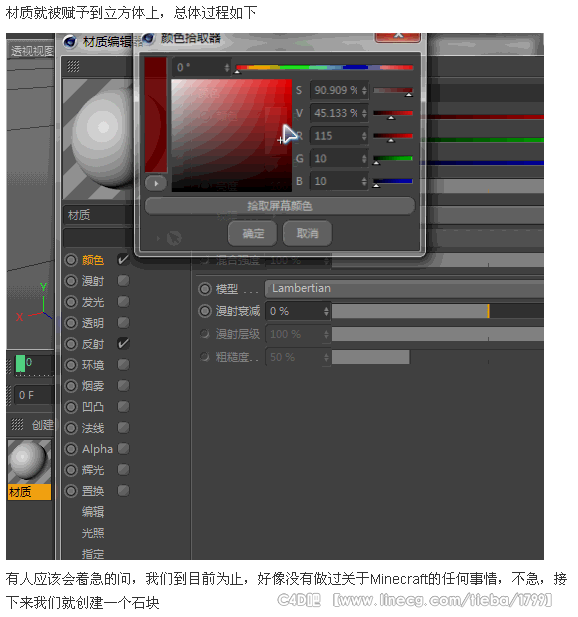Click the R red slider in color picker
The image size is (578, 617).
(393, 136)
